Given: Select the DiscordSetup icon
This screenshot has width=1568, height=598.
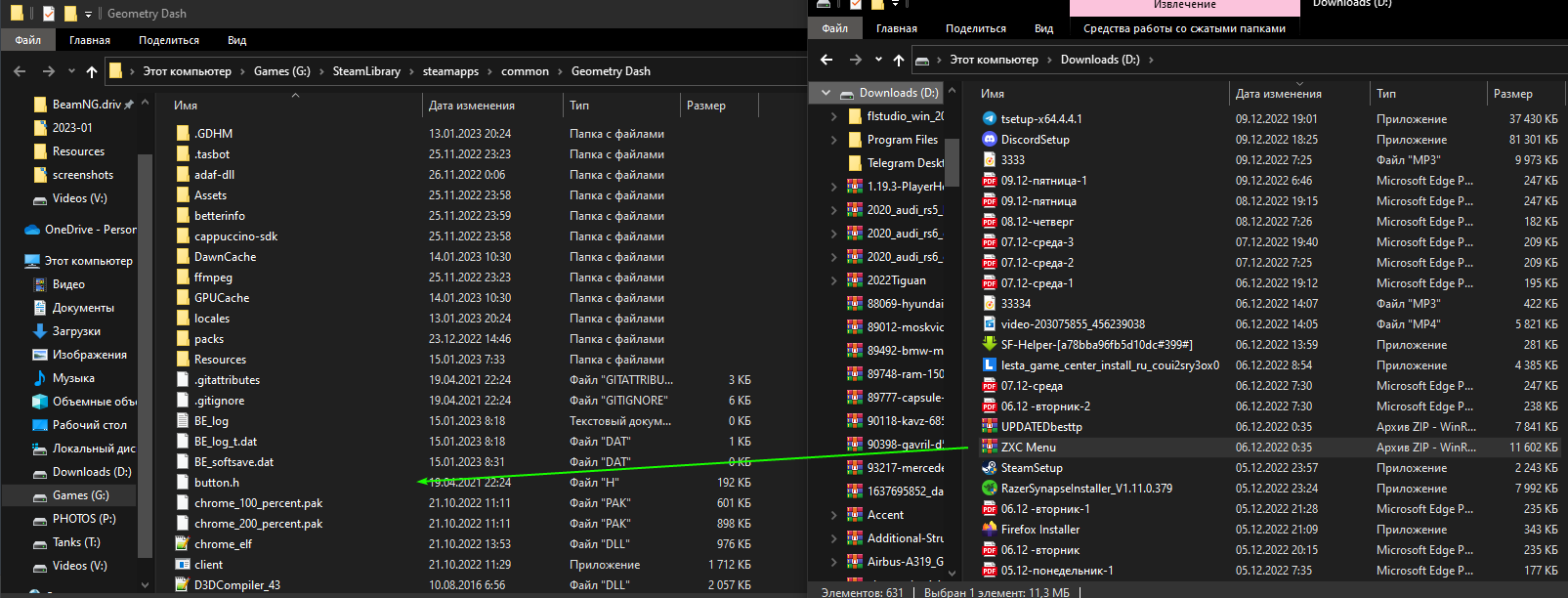Looking at the screenshot, I should point(990,139).
